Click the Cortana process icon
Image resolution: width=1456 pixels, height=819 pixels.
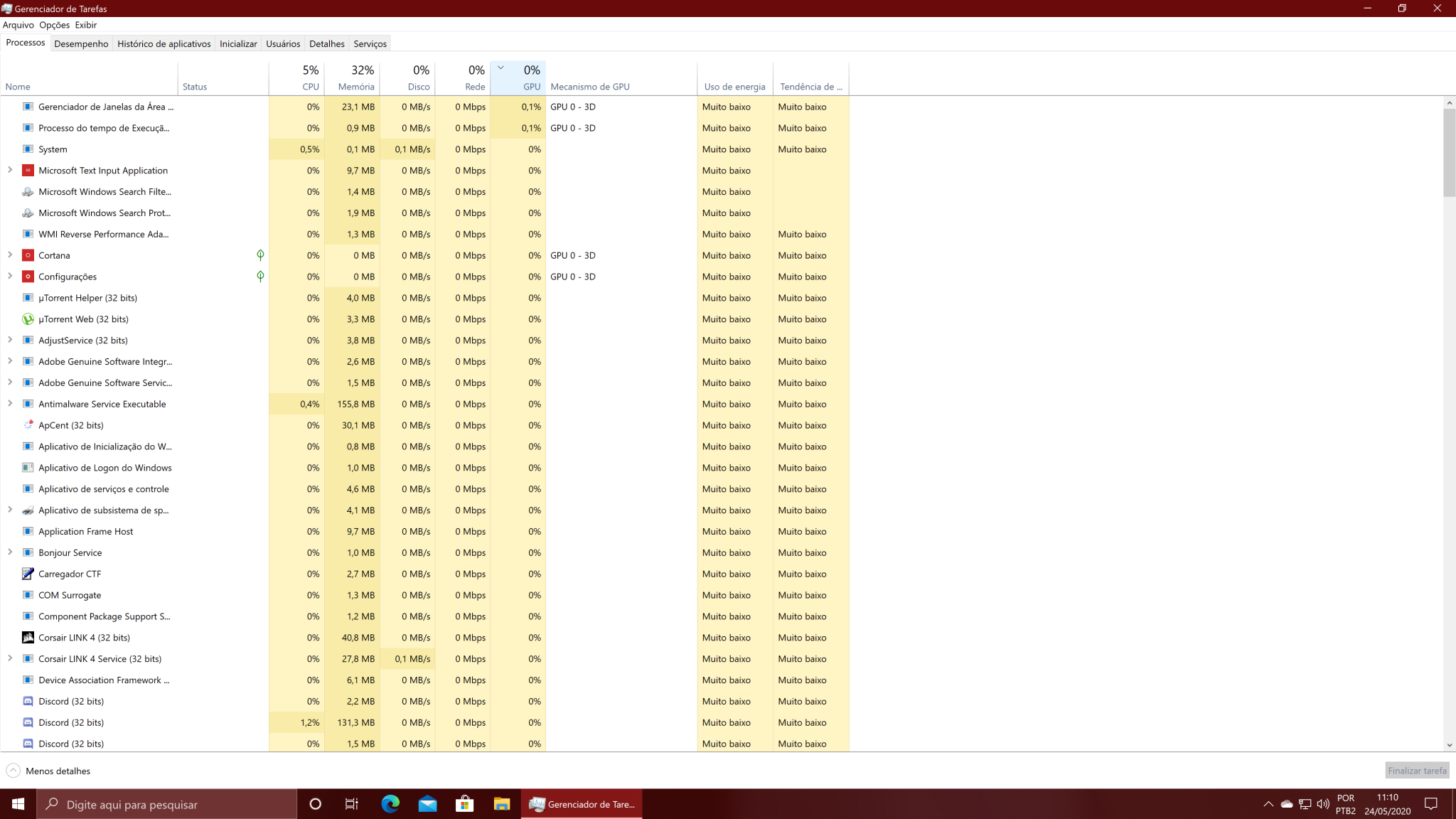(x=28, y=255)
